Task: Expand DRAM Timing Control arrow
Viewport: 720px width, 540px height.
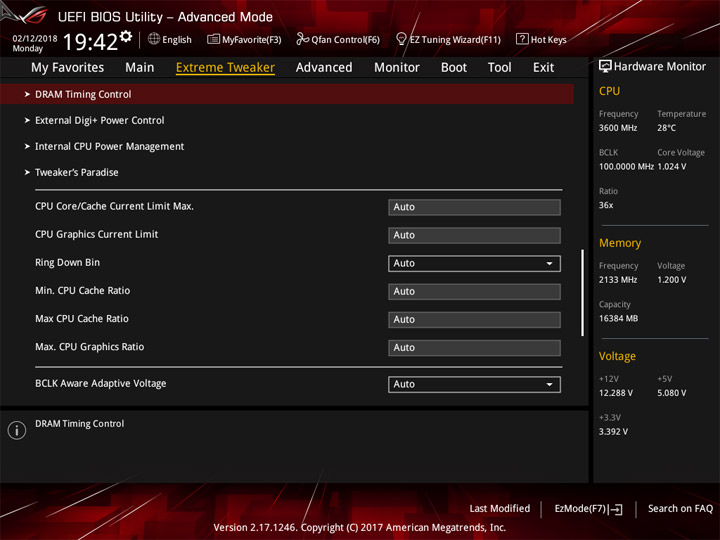Action: click(x=27, y=94)
